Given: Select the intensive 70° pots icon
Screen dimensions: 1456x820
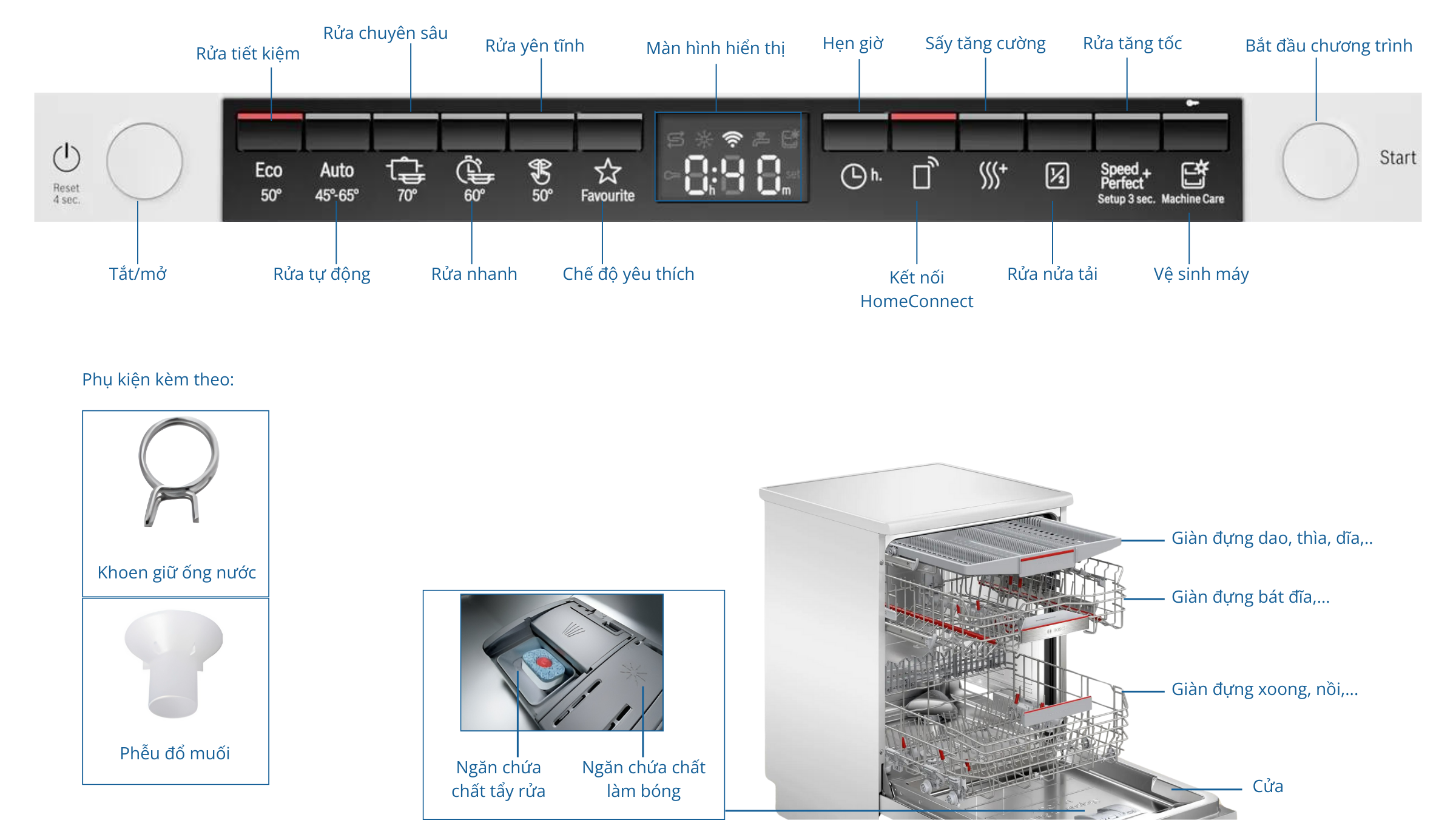Looking at the screenshot, I should tap(406, 179).
